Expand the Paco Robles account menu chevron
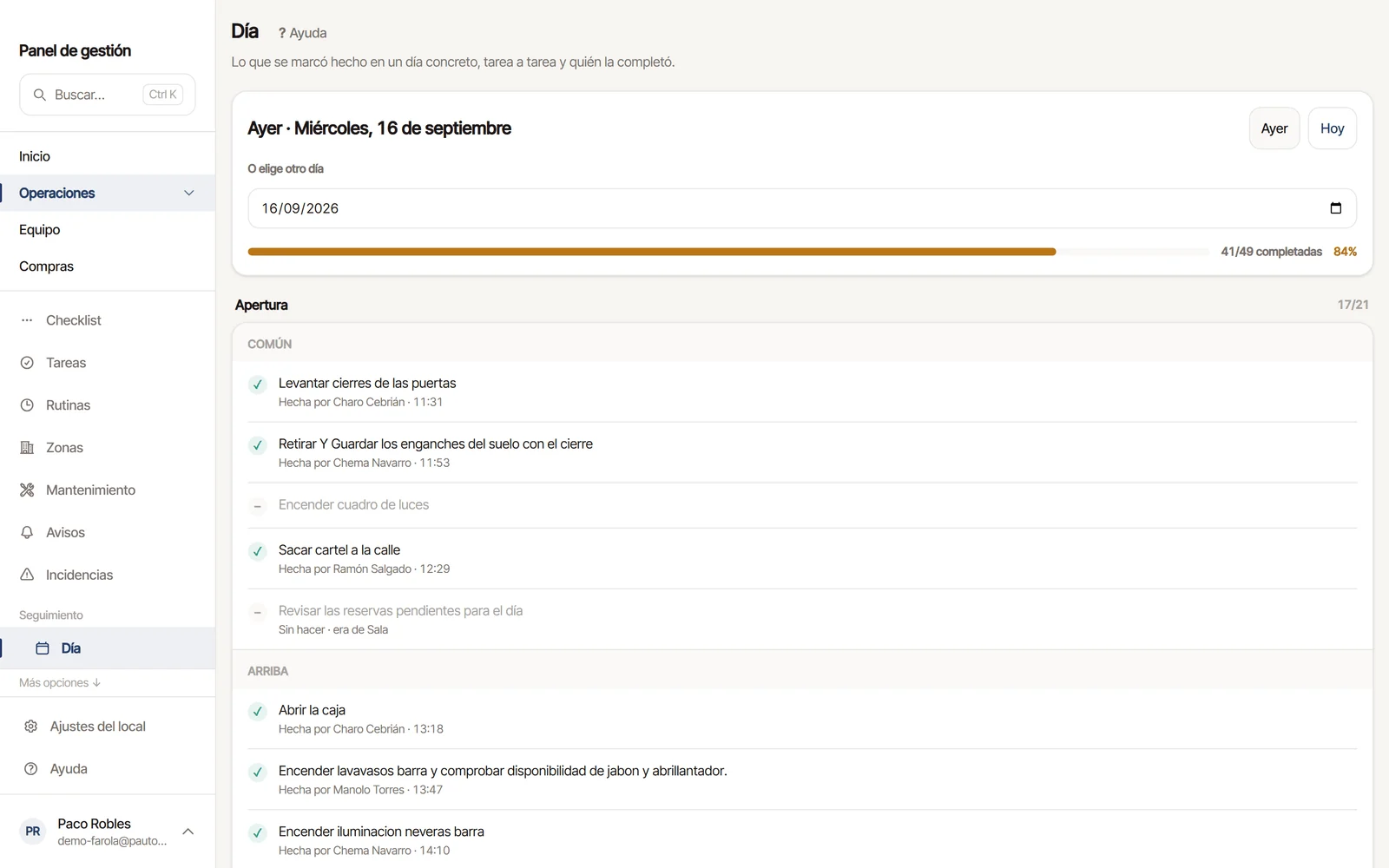 click(188, 832)
